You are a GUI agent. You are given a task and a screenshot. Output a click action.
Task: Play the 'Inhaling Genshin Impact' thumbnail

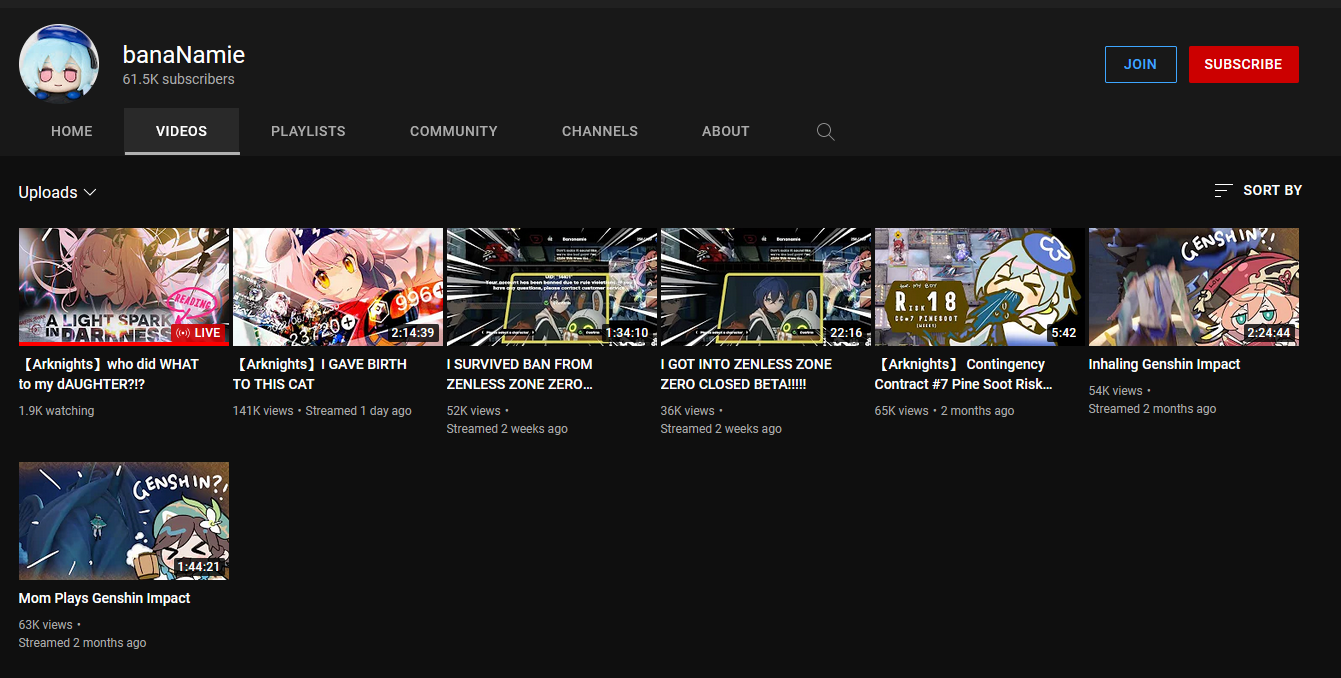click(x=1194, y=287)
